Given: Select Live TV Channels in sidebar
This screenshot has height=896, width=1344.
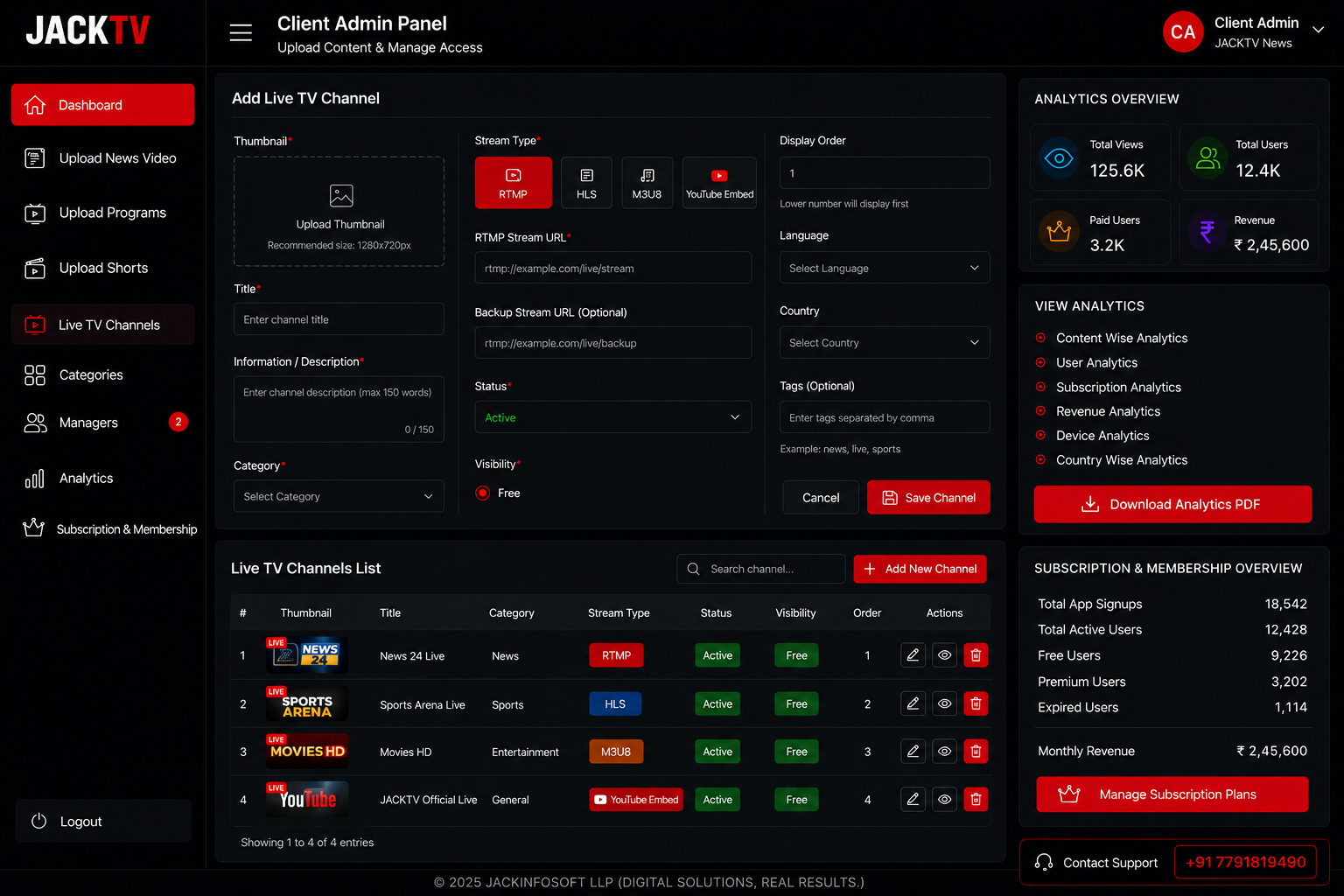Looking at the screenshot, I should pos(102,325).
